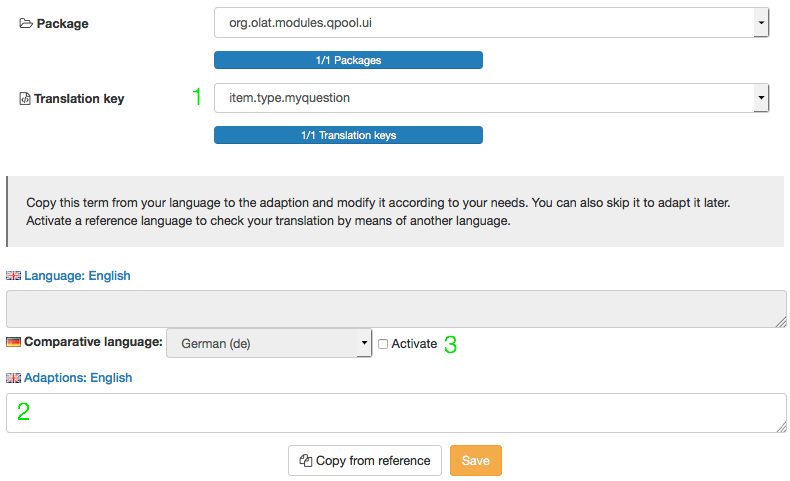Click the Copy from reference button
This screenshot has height=481, width=790.
[365, 460]
